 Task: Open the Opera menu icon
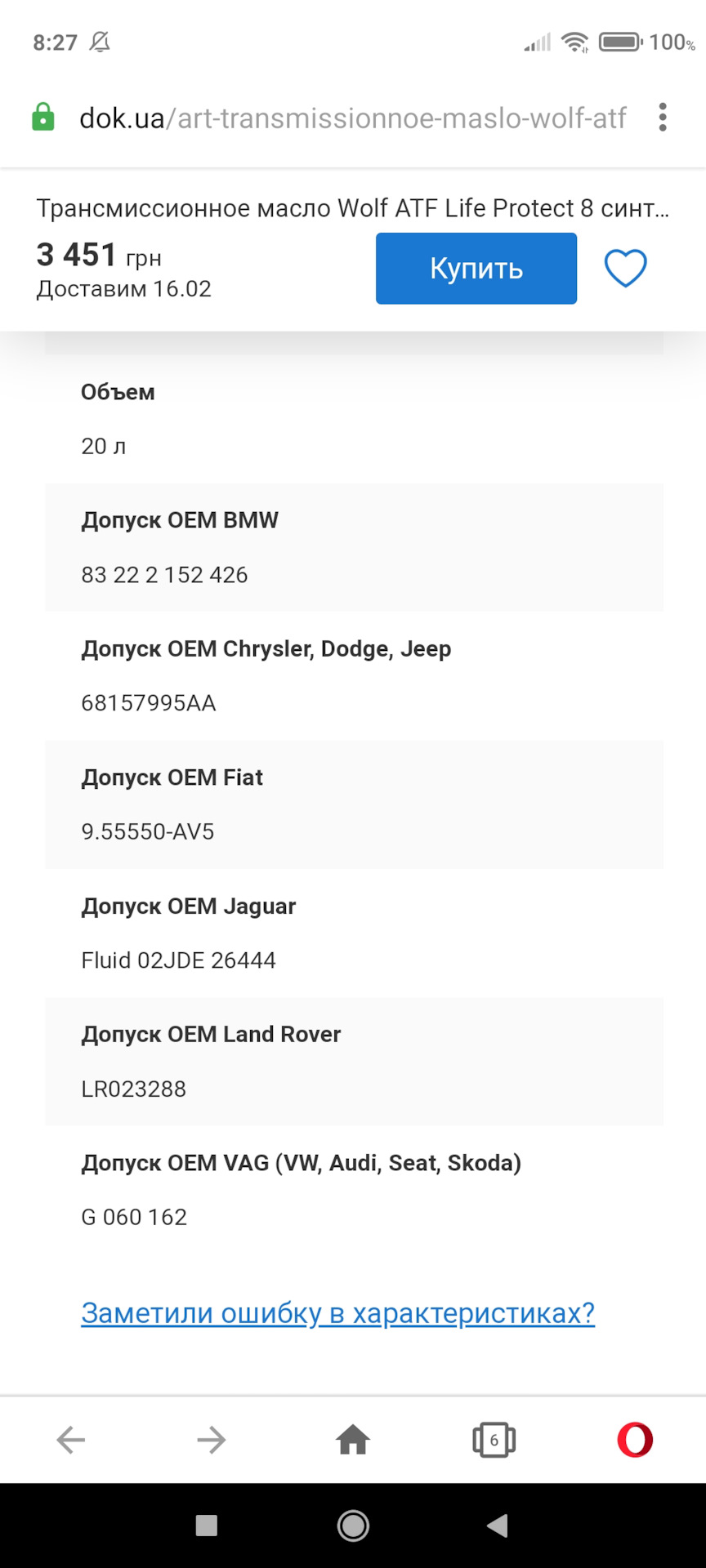point(635,1440)
